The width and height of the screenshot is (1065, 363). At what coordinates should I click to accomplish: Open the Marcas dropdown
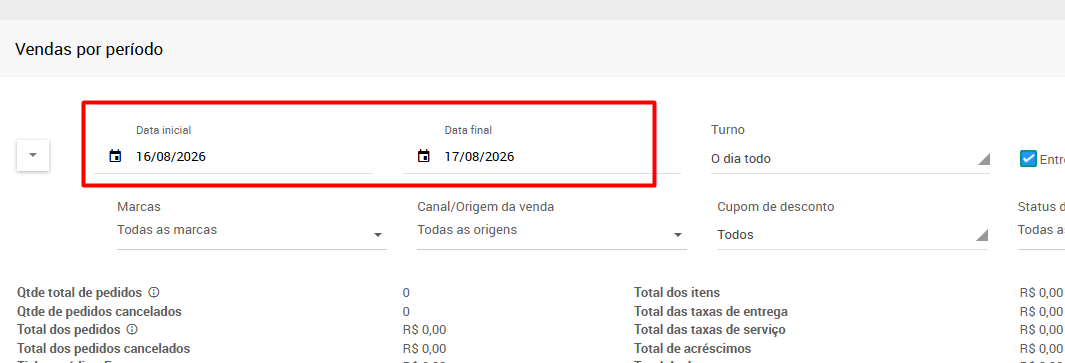click(x=252, y=230)
